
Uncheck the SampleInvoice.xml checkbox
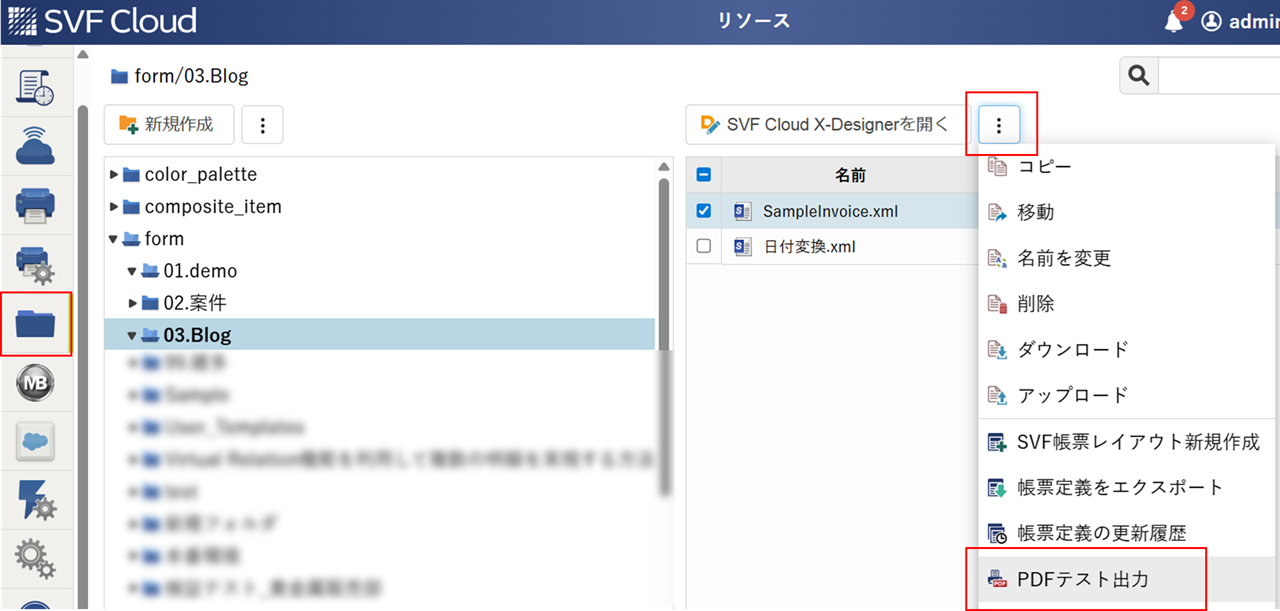703,211
